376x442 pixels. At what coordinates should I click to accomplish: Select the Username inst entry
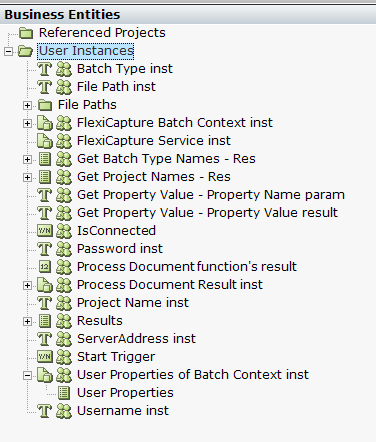click(123, 411)
